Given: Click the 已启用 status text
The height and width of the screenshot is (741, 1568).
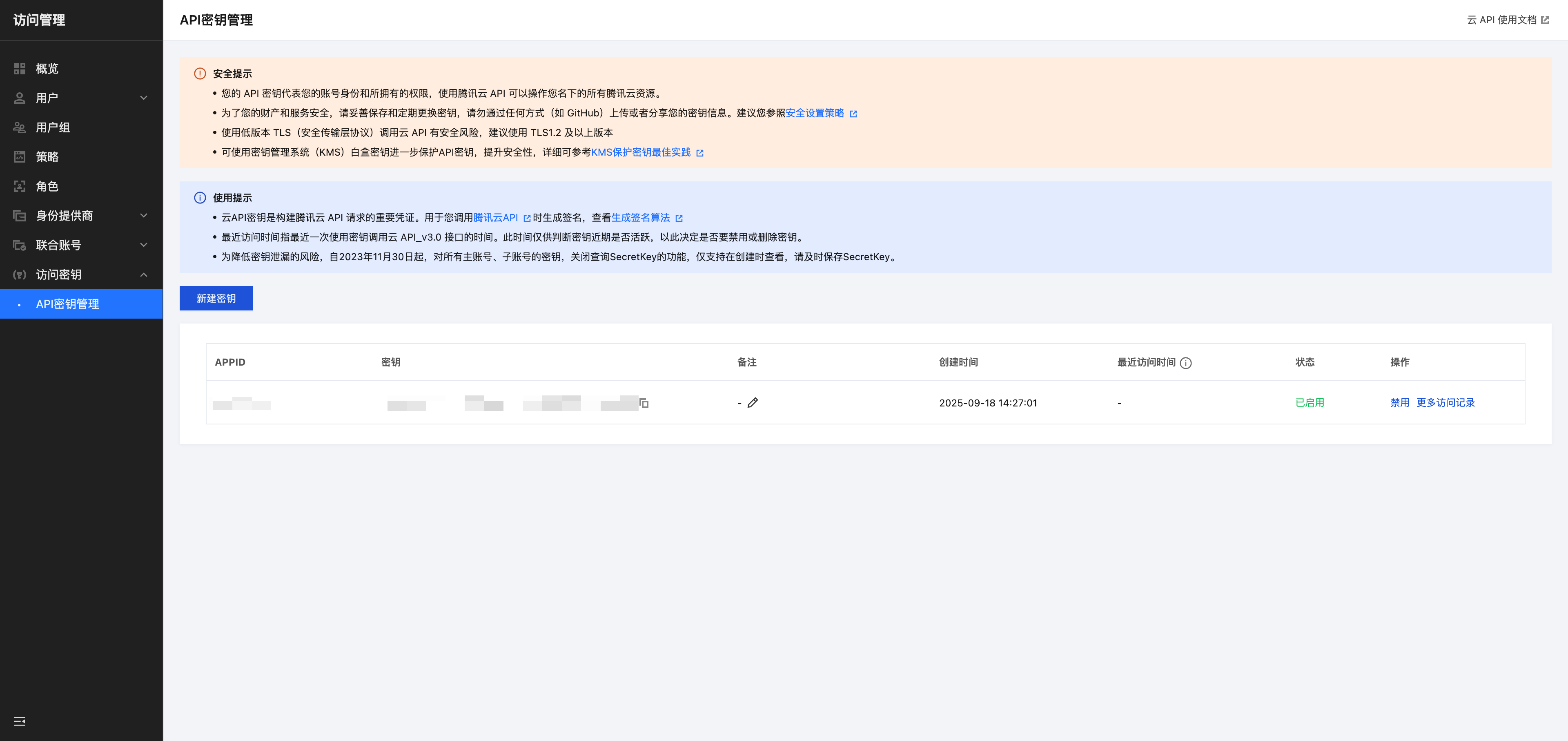Looking at the screenshot, I should pyautogui.click(x=1310, y=402).
